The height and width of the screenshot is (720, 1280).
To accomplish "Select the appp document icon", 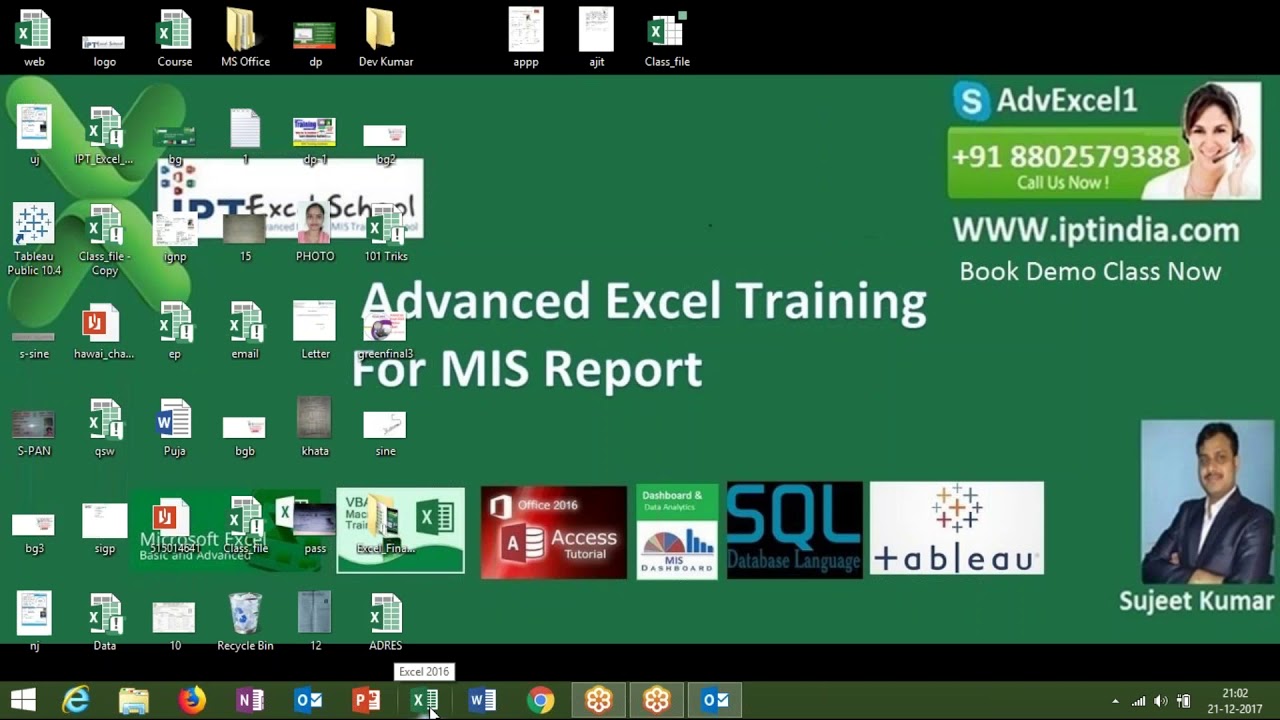I will (526, 38).
